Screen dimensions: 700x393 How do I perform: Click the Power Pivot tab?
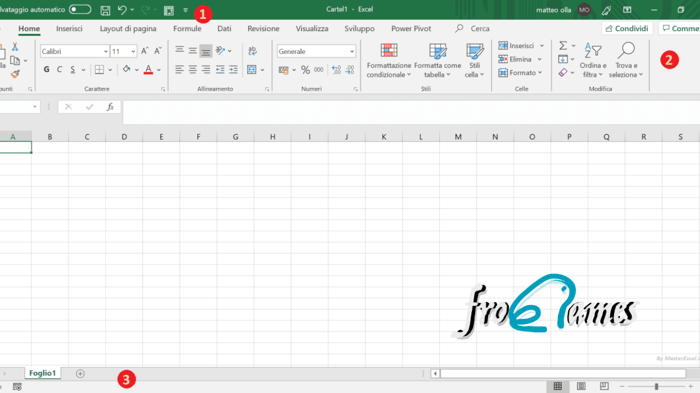pos(411,29)
